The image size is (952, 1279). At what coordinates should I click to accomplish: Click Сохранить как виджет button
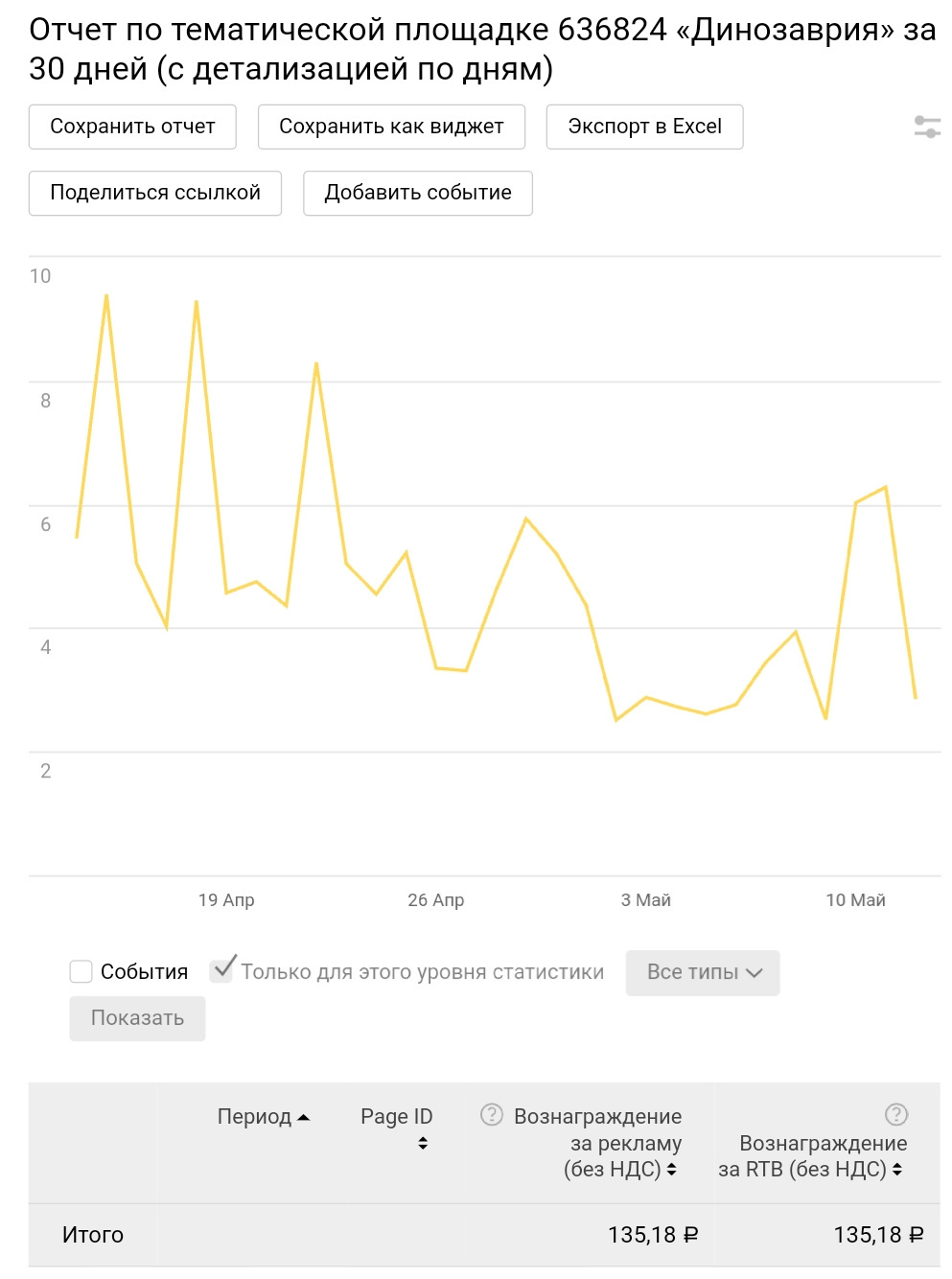pos(391,127)
